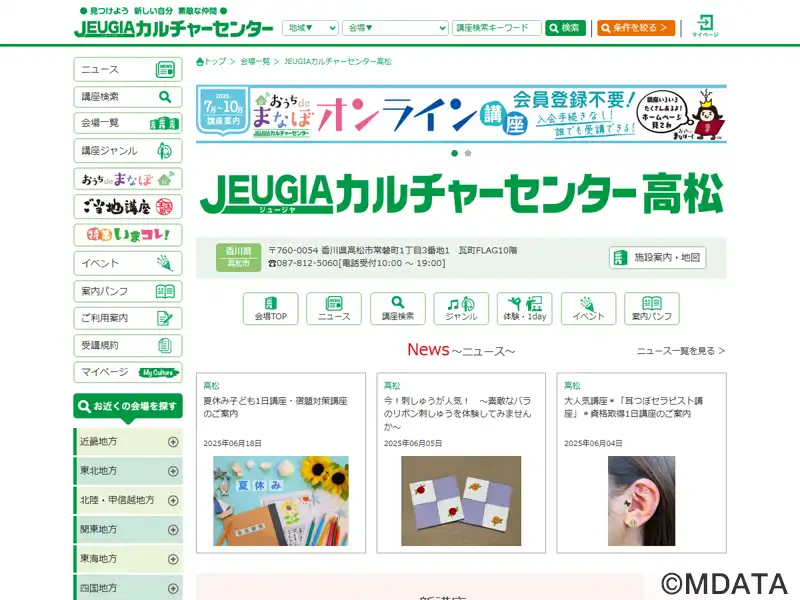Screen dimensions: 800x600
Task: Click the open book icon in 案内パンフ sidebar item
Action: (x=165, y=291)
